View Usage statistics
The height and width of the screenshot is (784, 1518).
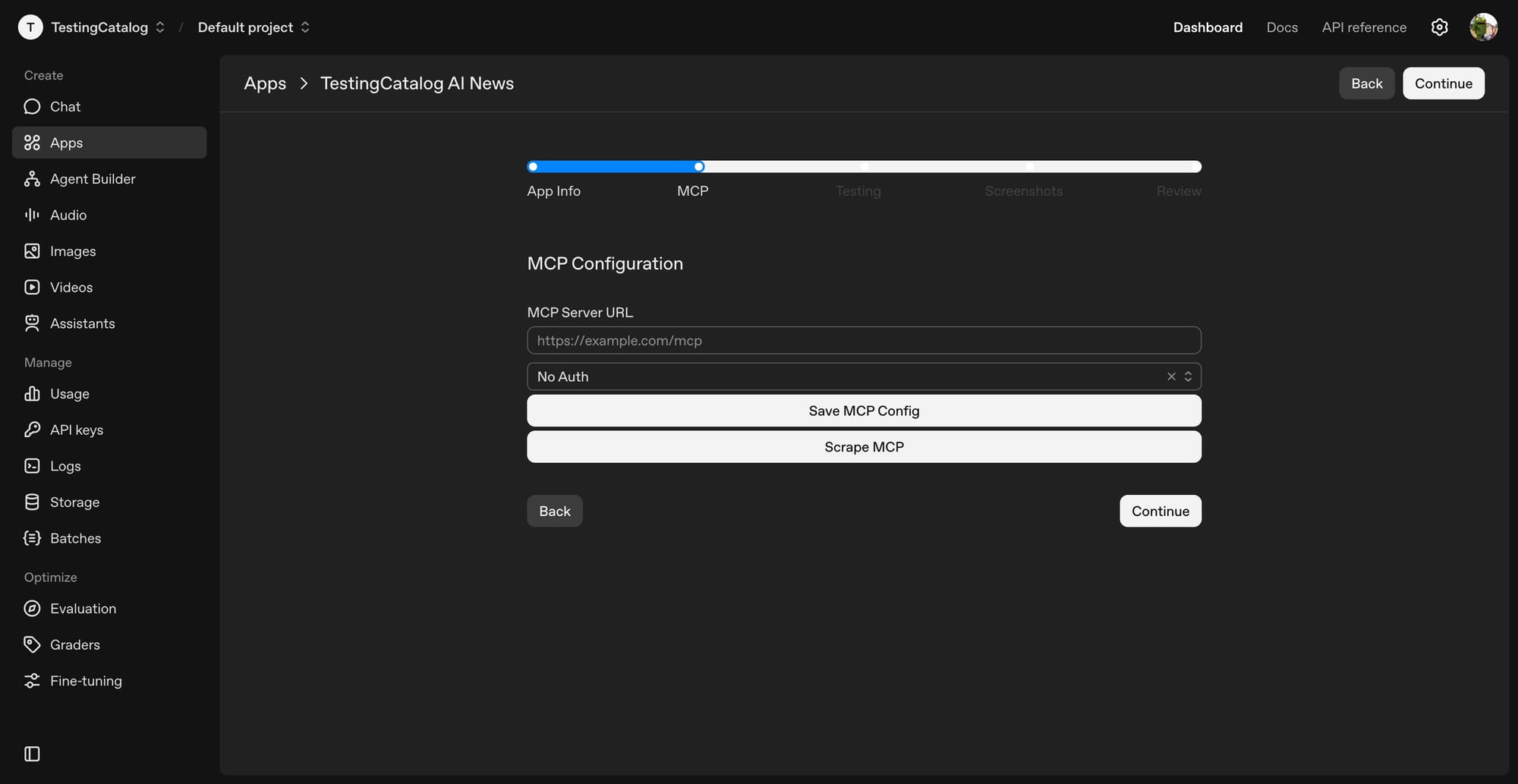tap(69, 393)
